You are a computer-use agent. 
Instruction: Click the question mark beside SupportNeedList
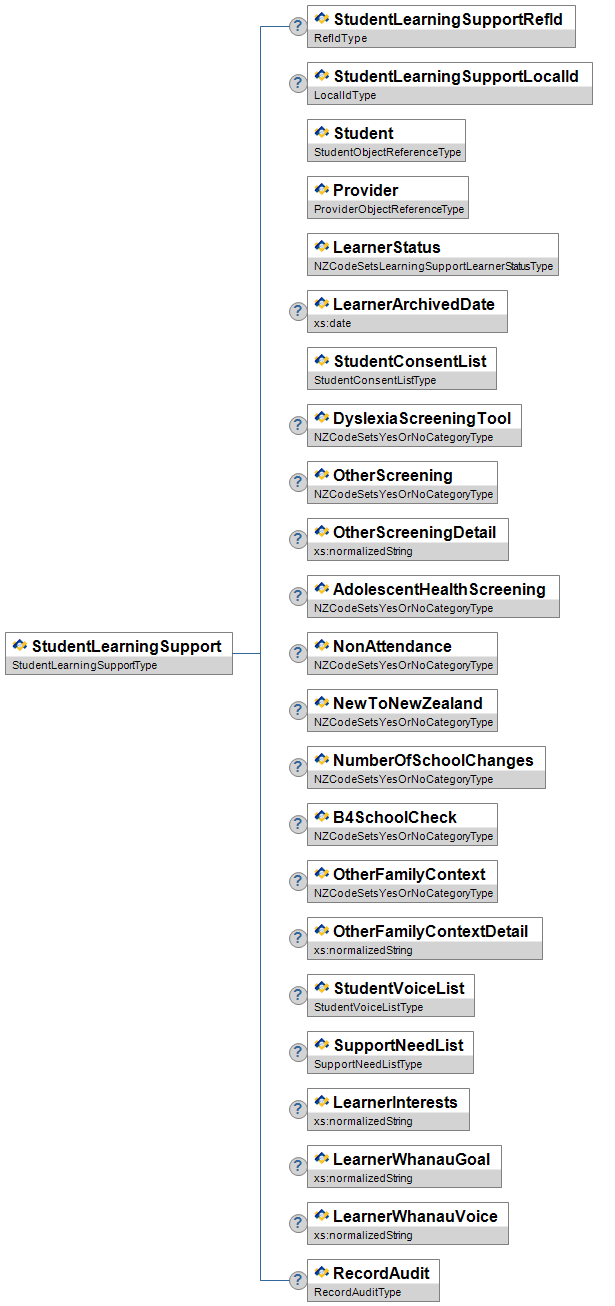pyautogui.click(x=297, y=1052)
